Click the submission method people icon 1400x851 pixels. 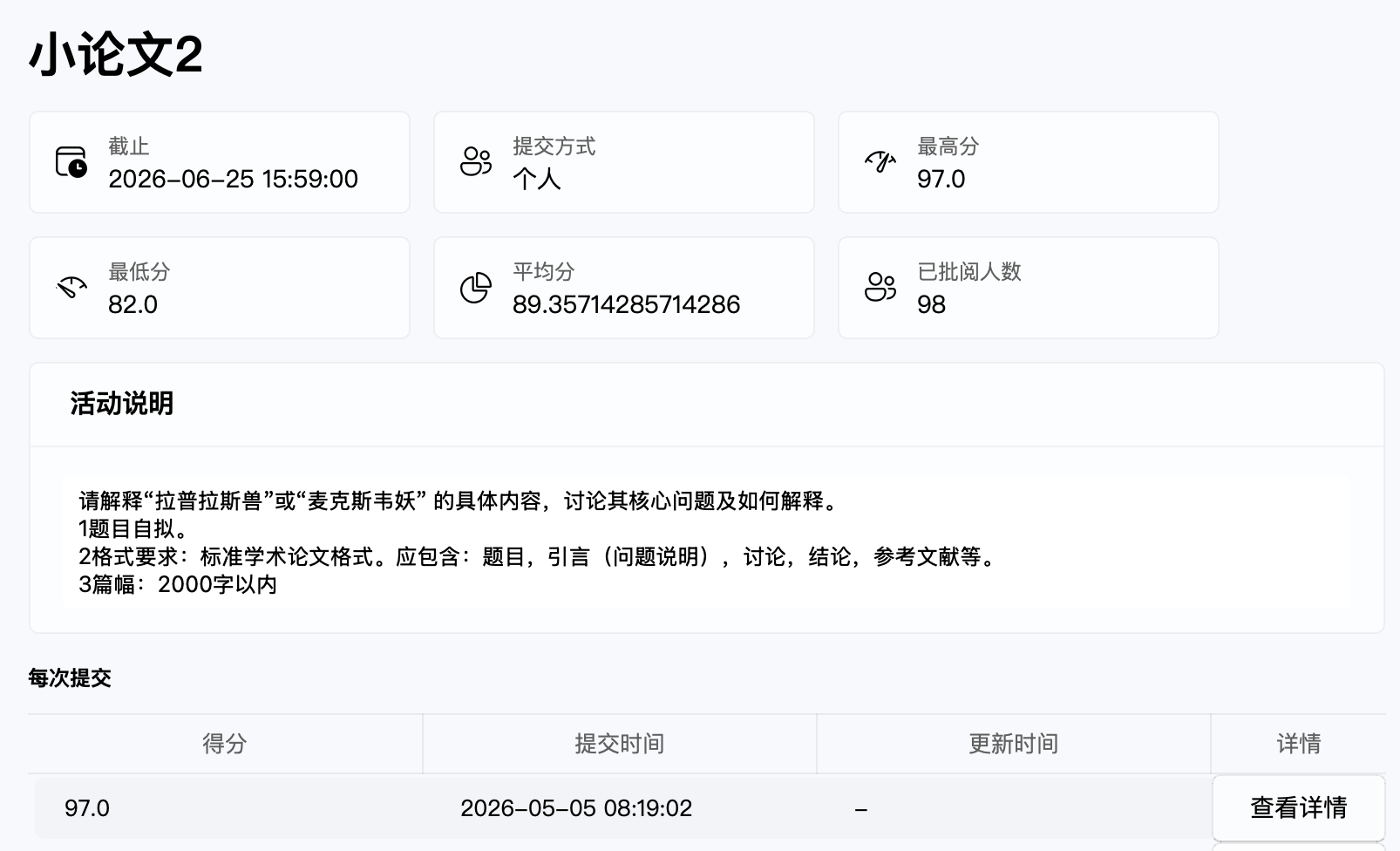pos(476,162)
